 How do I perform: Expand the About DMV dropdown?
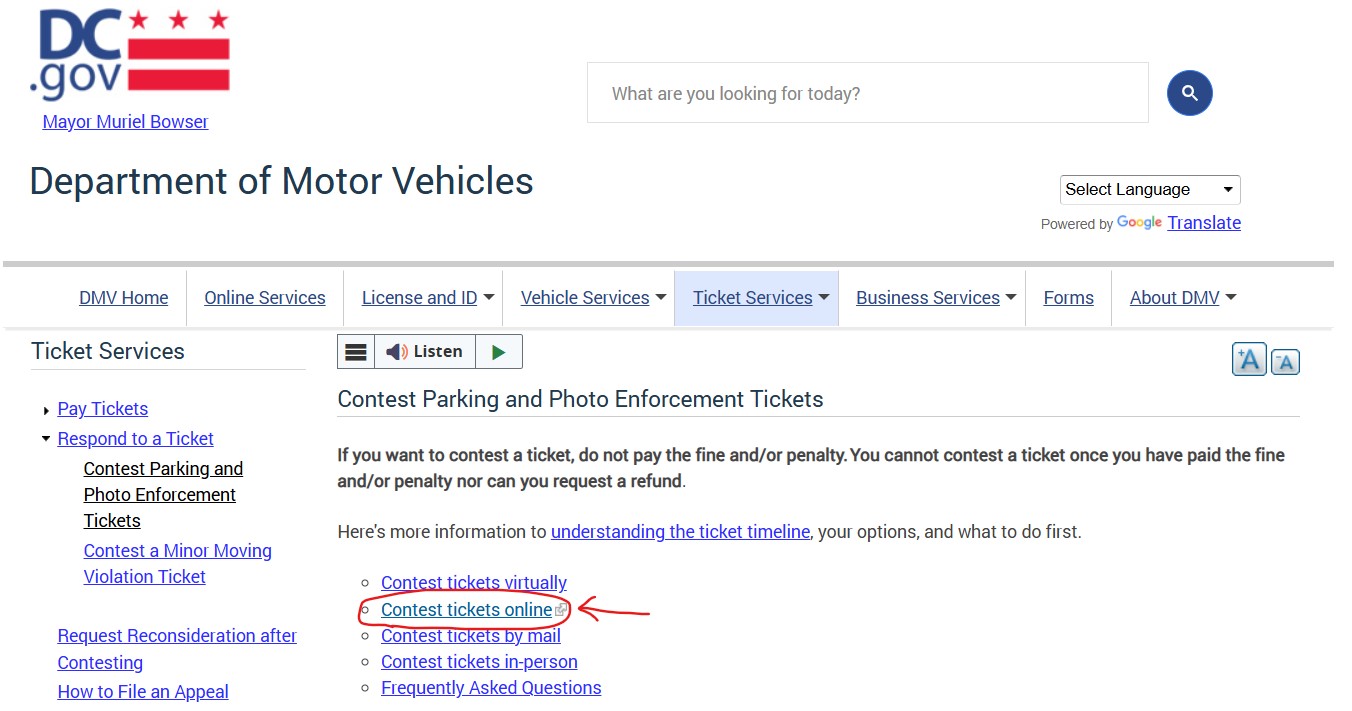[x=1175, y=297]
